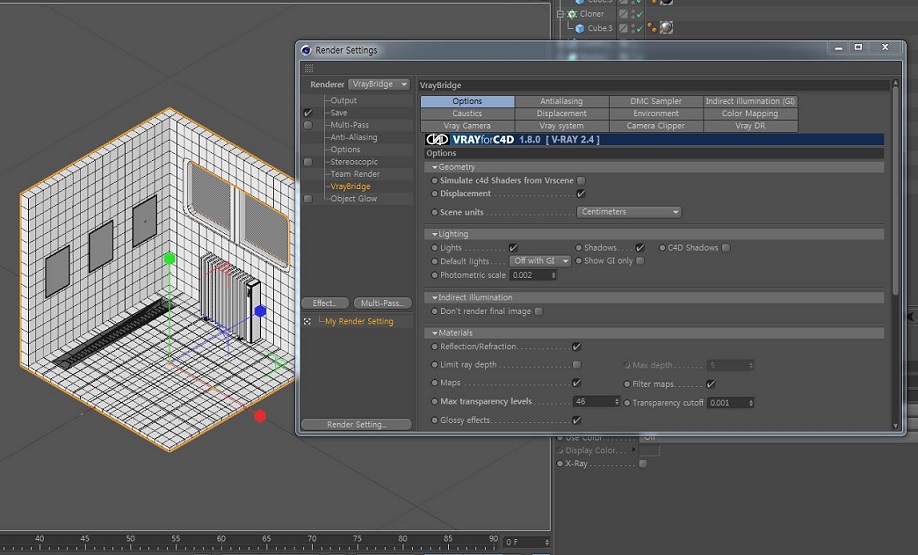Click the green Y-axis handle in the viewport
918x555 pixels.
169,258
